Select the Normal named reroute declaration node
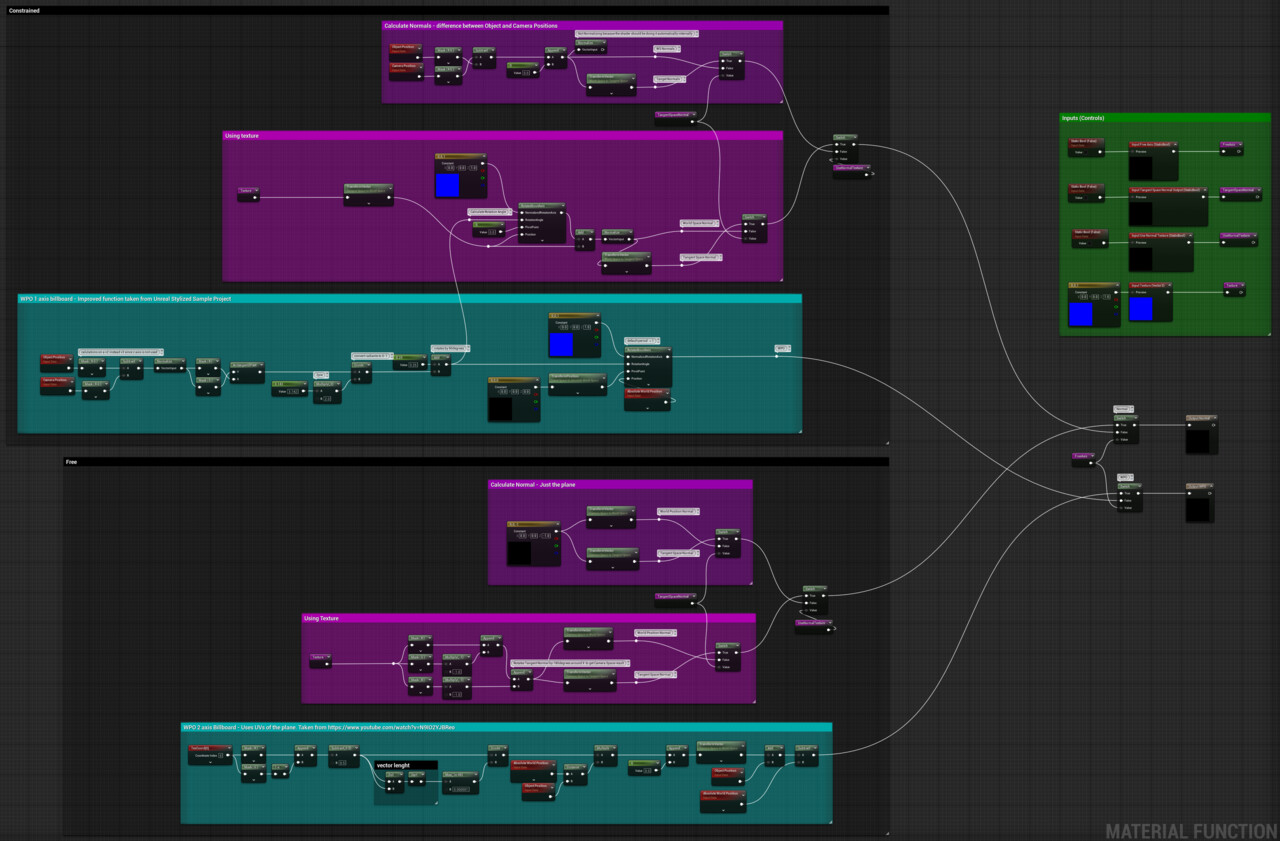The image size is (1280, 841). coord(1122,409)
